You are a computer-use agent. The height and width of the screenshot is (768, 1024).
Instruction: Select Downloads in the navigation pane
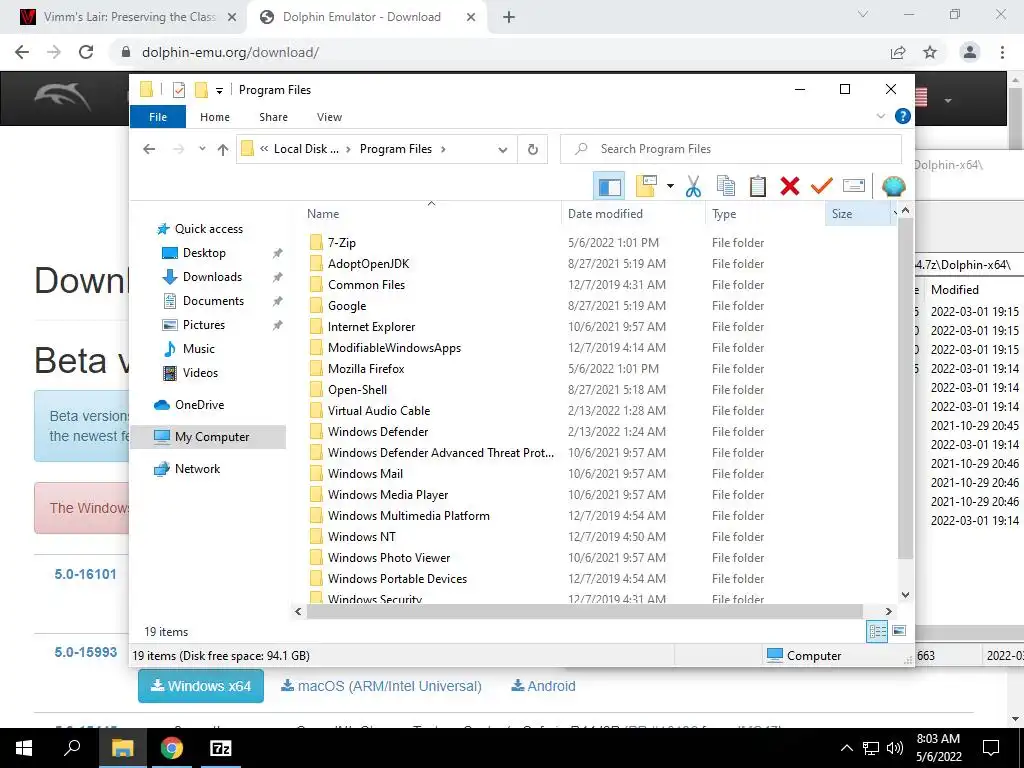tap(212, 277)
